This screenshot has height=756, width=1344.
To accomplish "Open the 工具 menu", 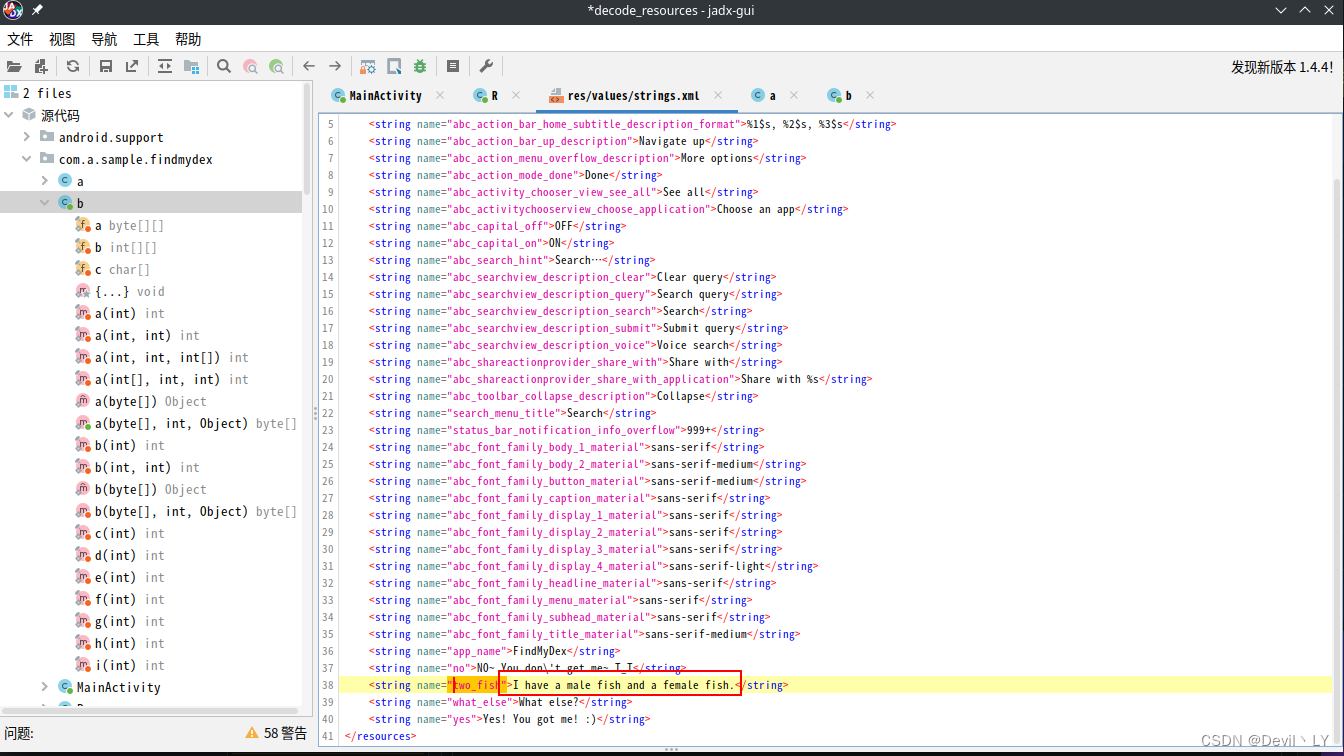I will (146, 39).
